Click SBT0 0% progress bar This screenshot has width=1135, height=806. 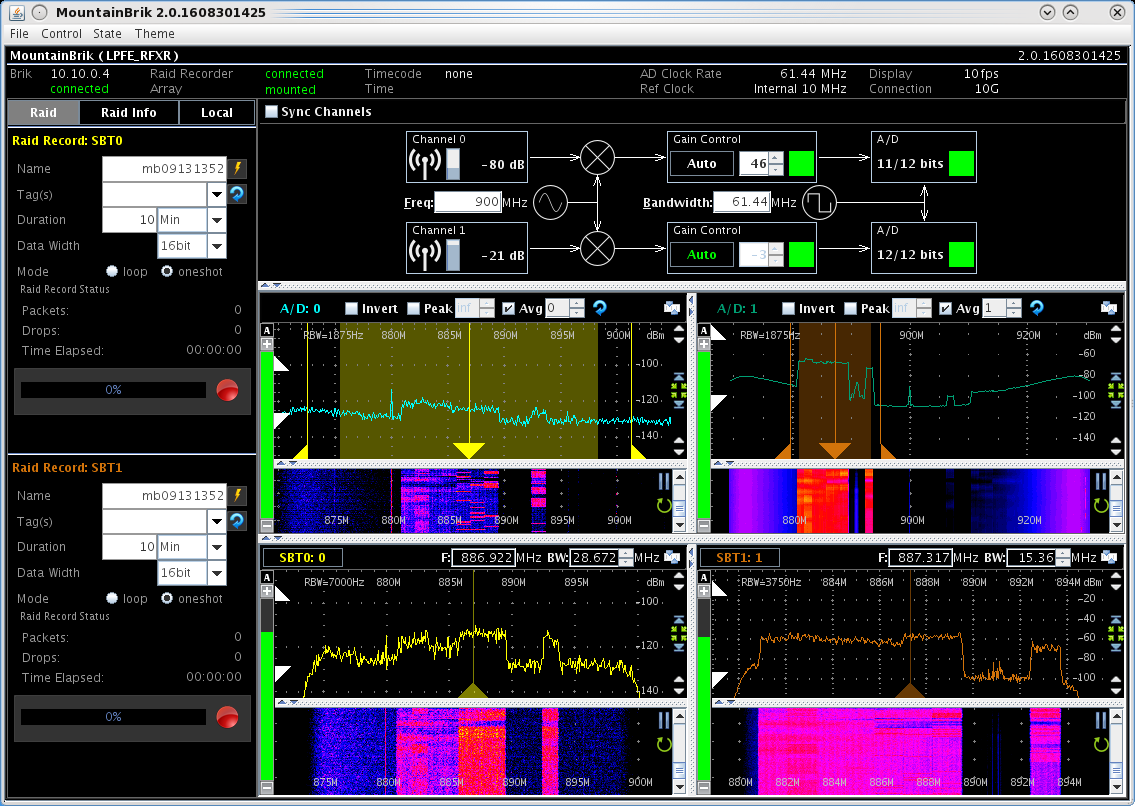point(114,390)
